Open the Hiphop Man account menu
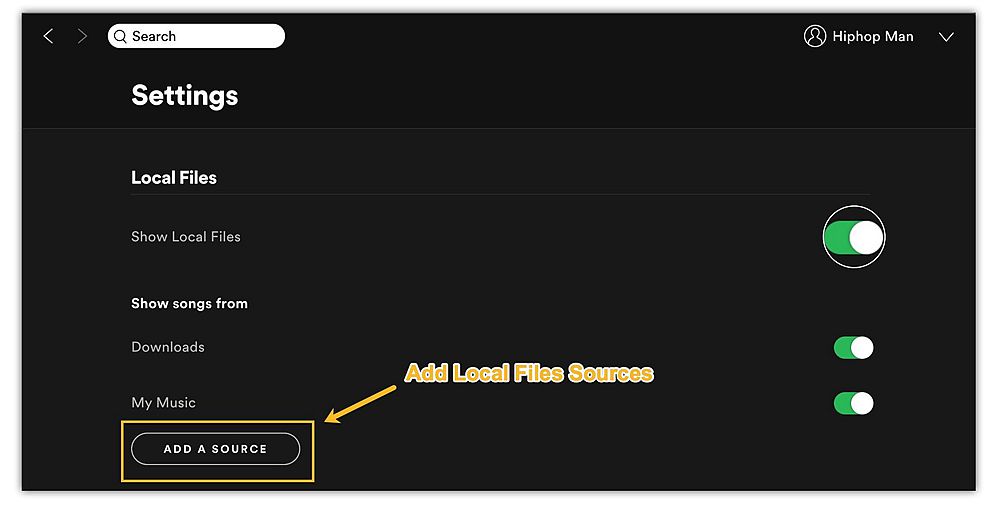Screen dimensions: 1000x505 click(x=873, y=37)
